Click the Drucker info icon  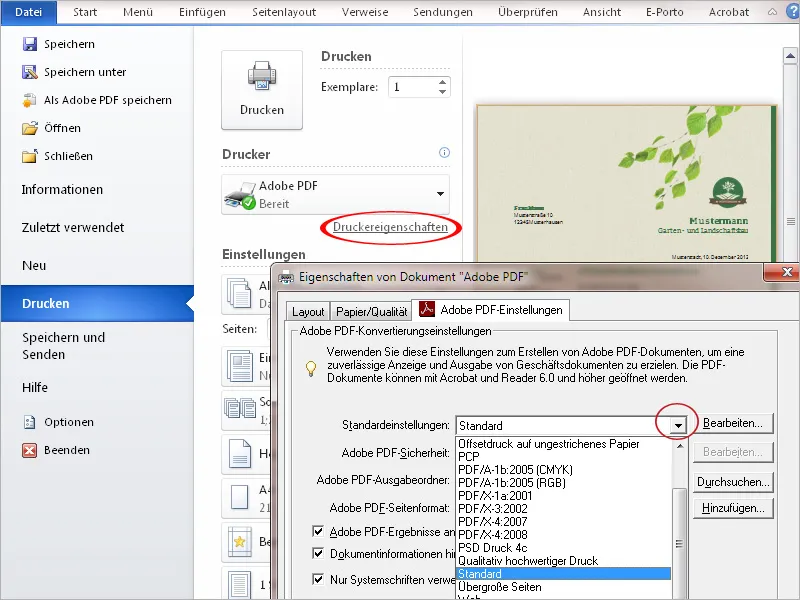click(x=444, y=153)
